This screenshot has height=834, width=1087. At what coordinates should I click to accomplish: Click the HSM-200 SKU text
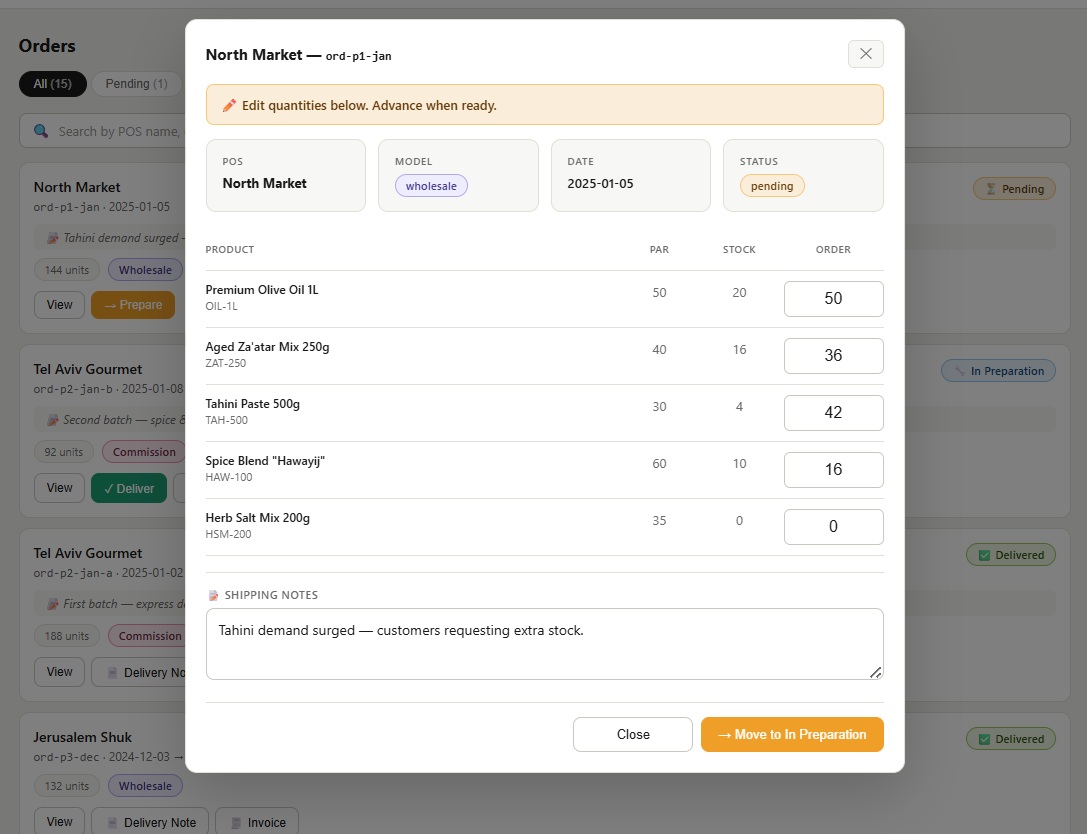(228, 534)
